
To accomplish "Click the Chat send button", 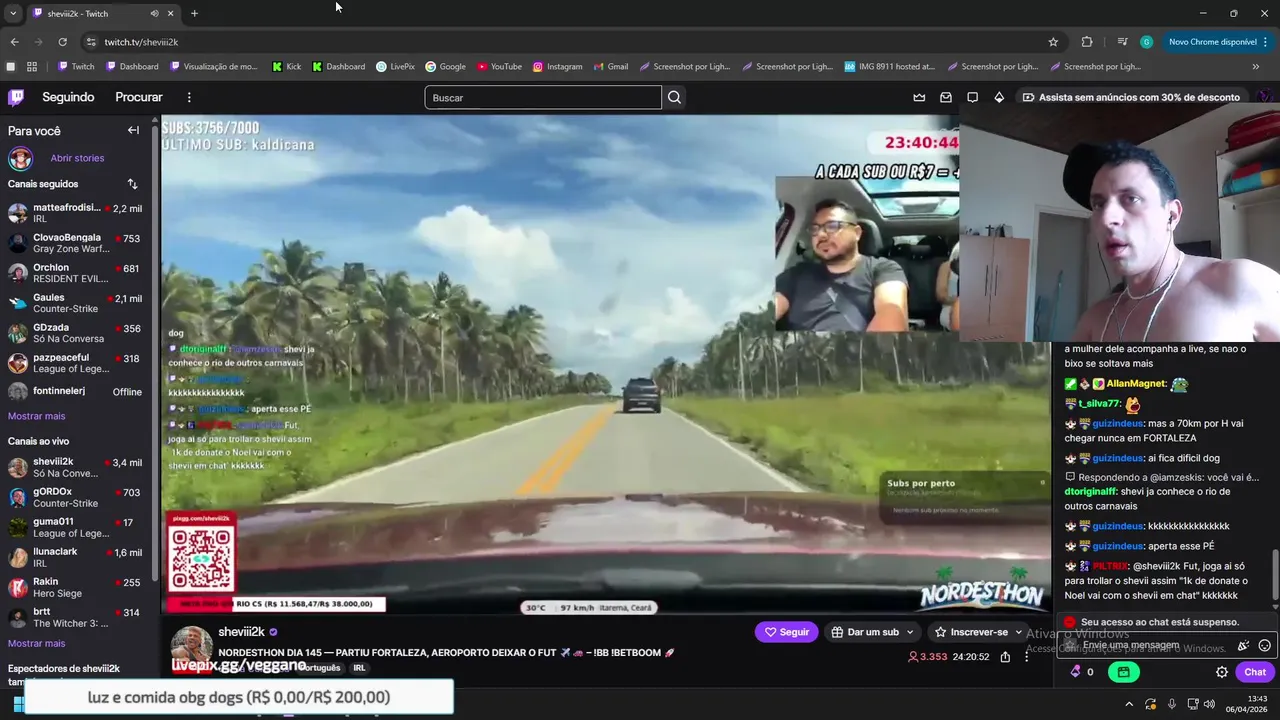I will [x=1255, y=672].
